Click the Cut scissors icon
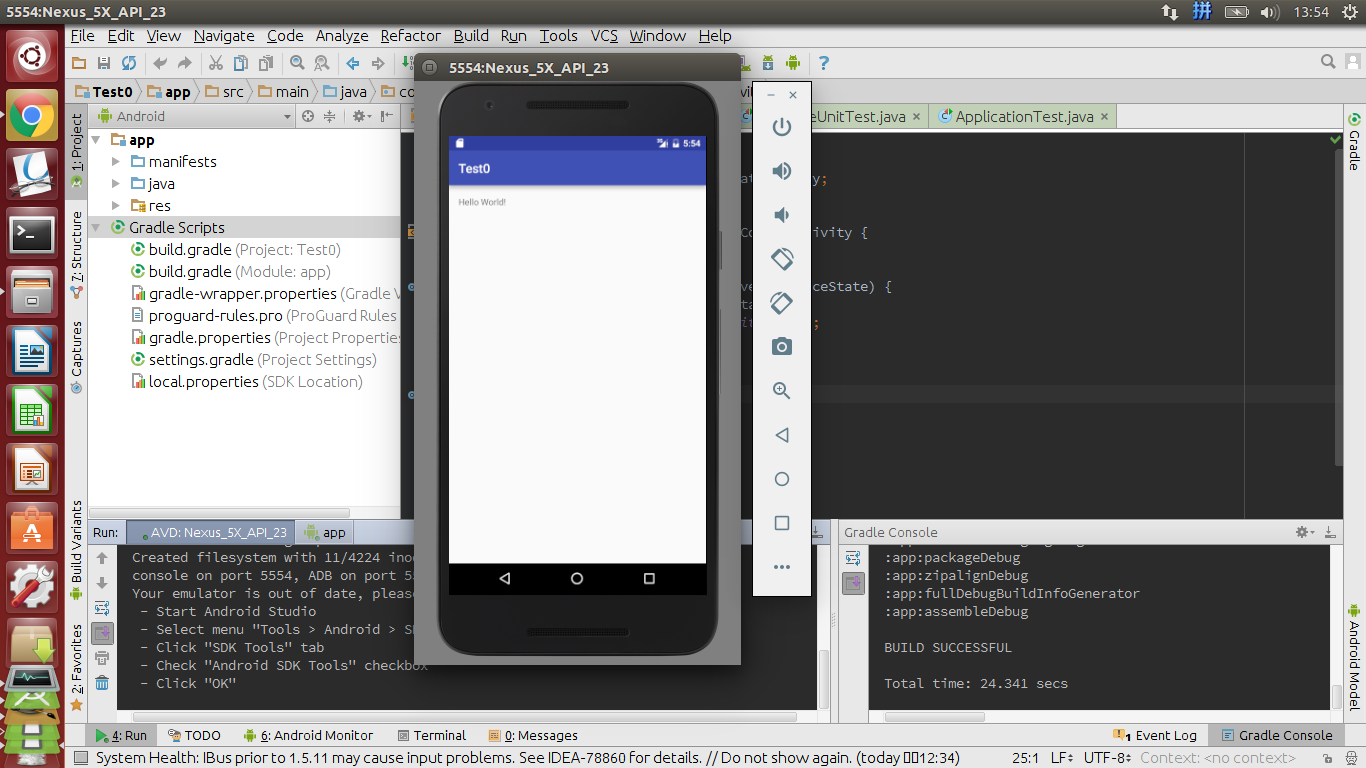This screenshot has width=1366, height=768. click(x=215, y=63)
